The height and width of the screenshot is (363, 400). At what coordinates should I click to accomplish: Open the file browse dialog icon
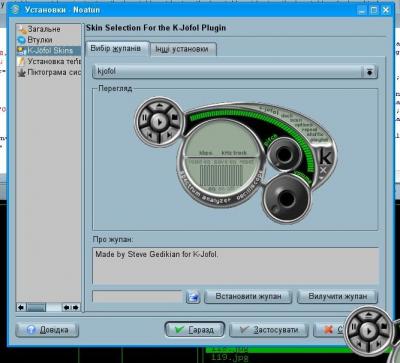tap(193, 297)
